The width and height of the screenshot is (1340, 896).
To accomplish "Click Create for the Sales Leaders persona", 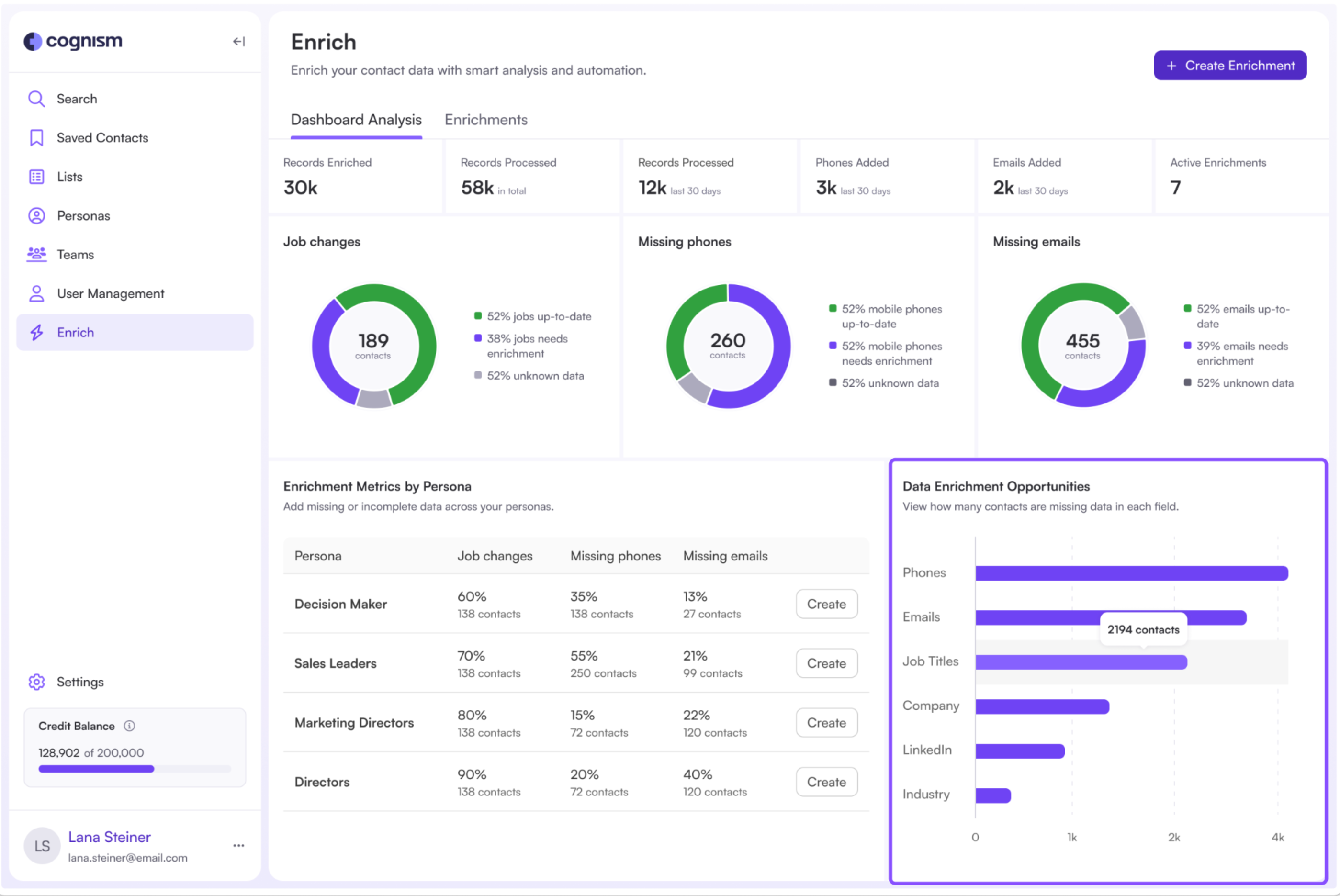I will tap(826, 663).
